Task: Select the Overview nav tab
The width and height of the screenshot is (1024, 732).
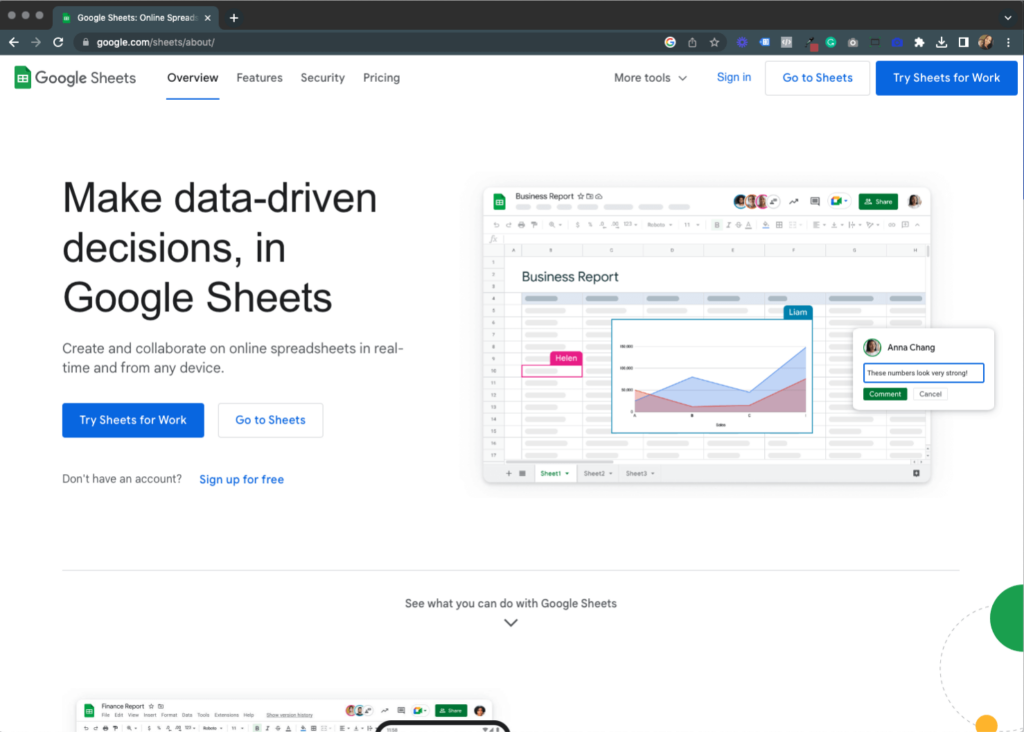Action: pos(193,78)
